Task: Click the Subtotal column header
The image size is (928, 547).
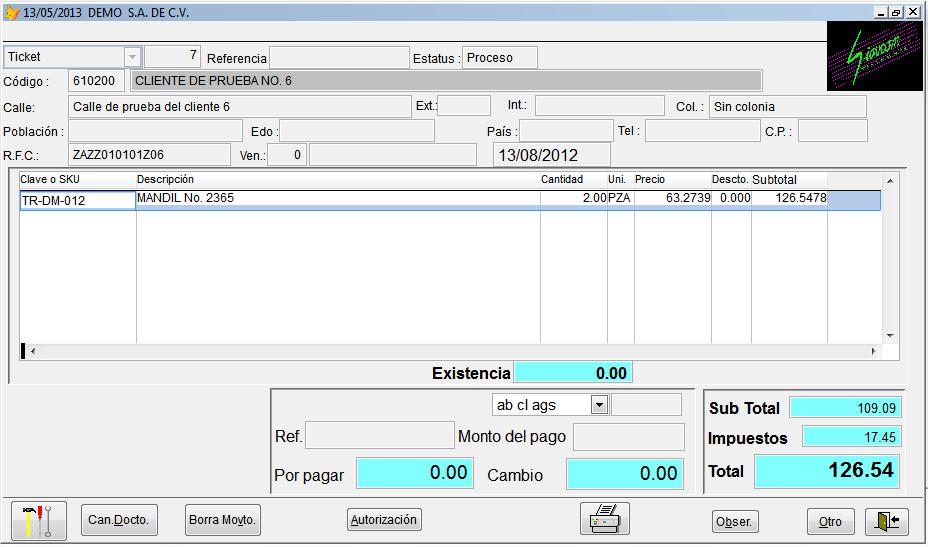Action: [789, 179]
